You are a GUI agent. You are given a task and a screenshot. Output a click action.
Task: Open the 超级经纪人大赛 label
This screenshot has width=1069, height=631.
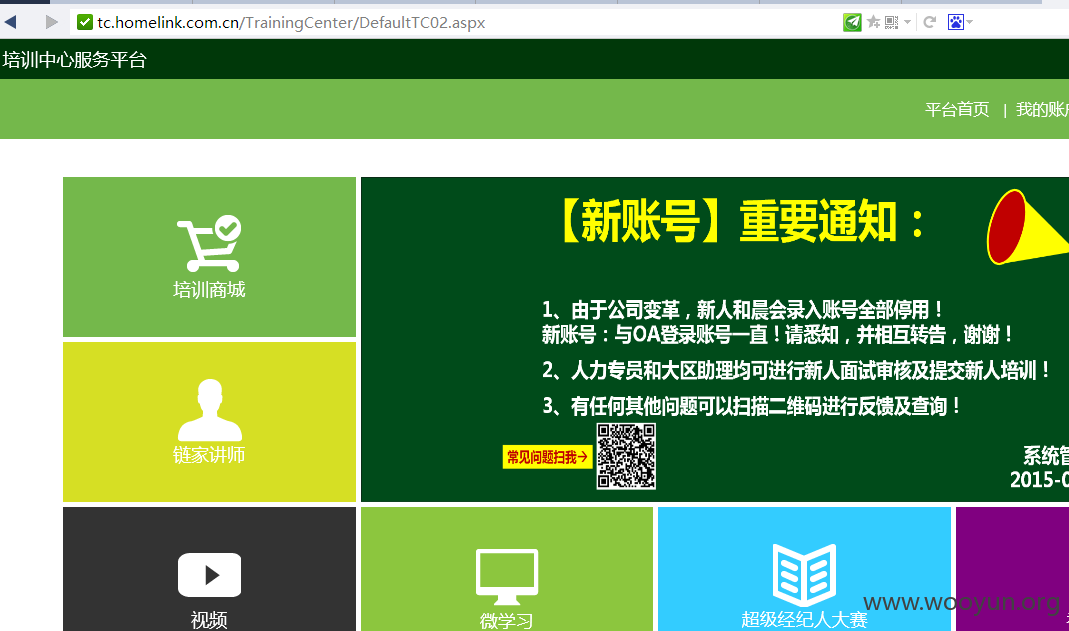804,619
